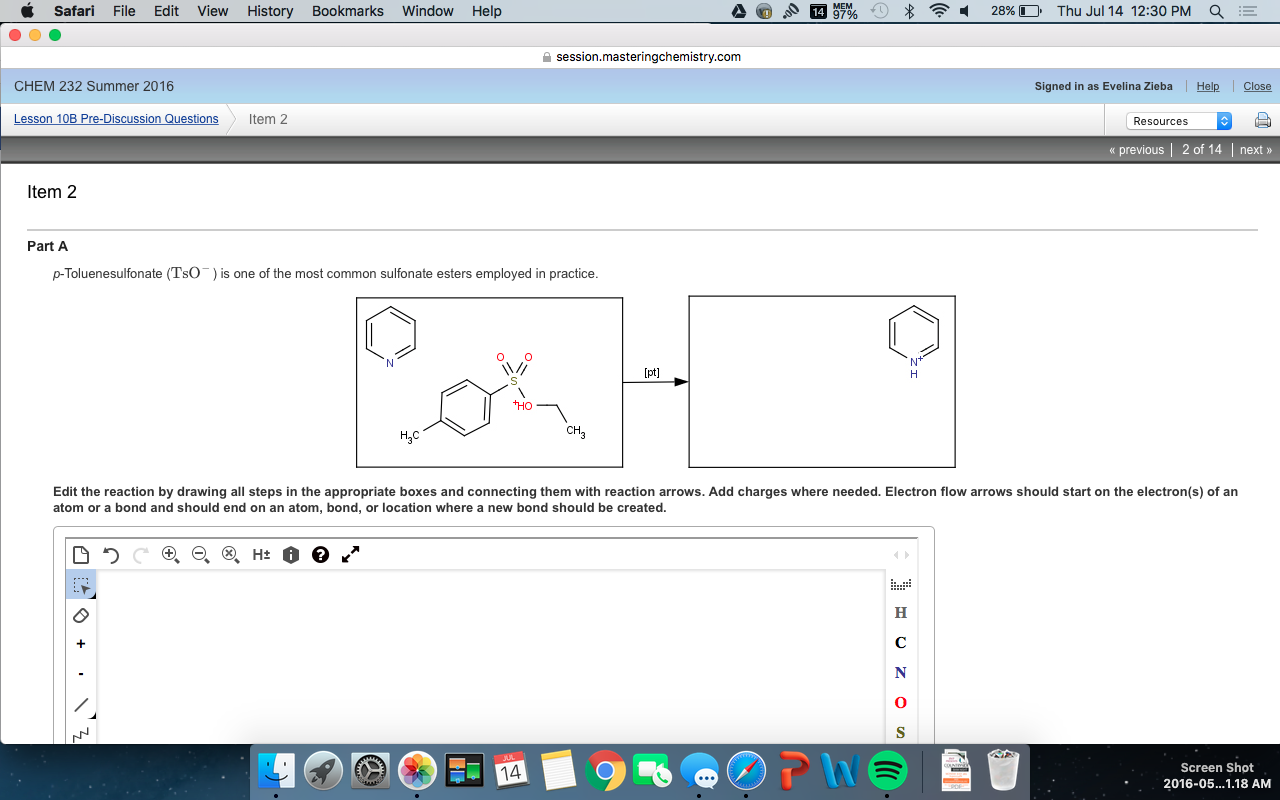The image size is (1280, 800).
Task: Open Lesson 10B Pre-Discussion Questions
Action: (x=115, y=119)
